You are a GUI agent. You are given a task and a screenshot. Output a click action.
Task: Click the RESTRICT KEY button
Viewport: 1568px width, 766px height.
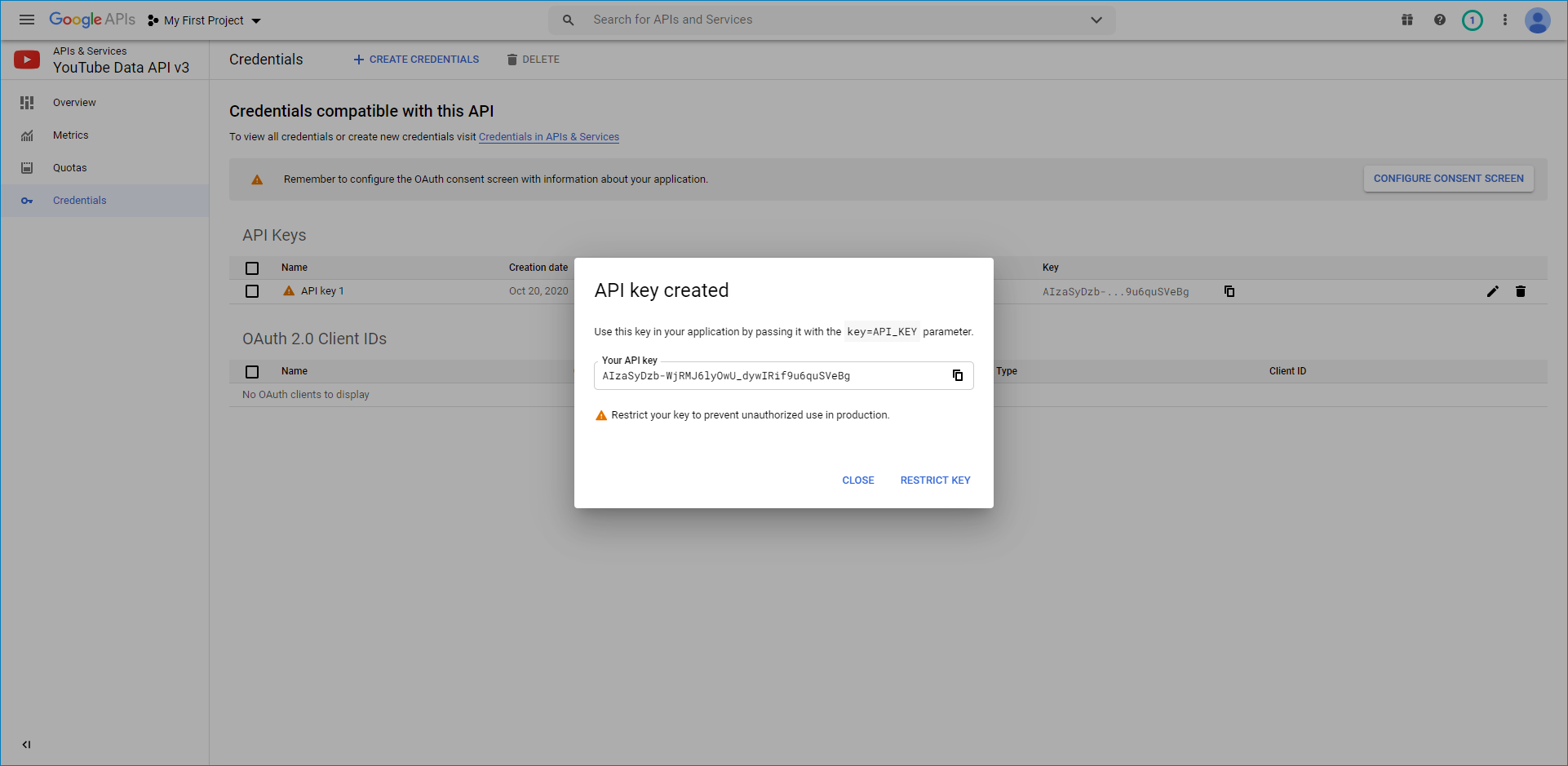click(x=935, y=480)
